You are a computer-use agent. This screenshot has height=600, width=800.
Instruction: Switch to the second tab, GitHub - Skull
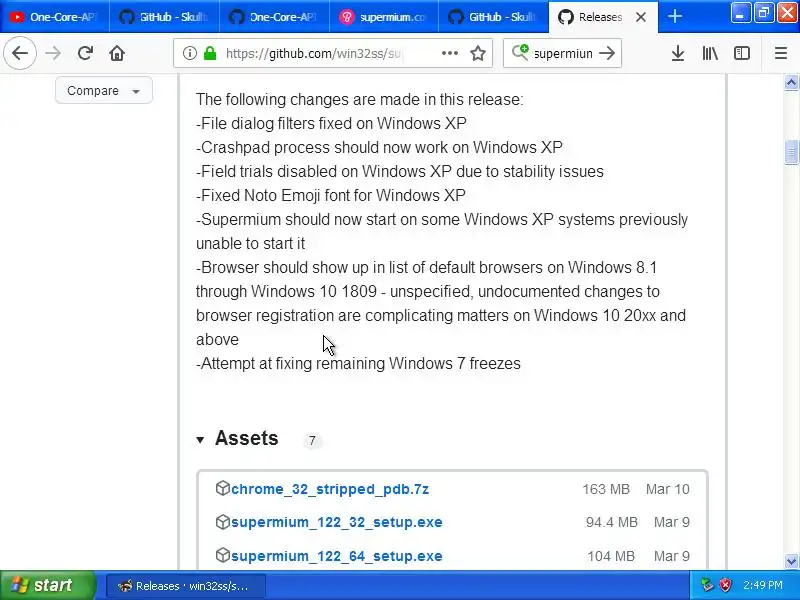click(x=164, y=17)
